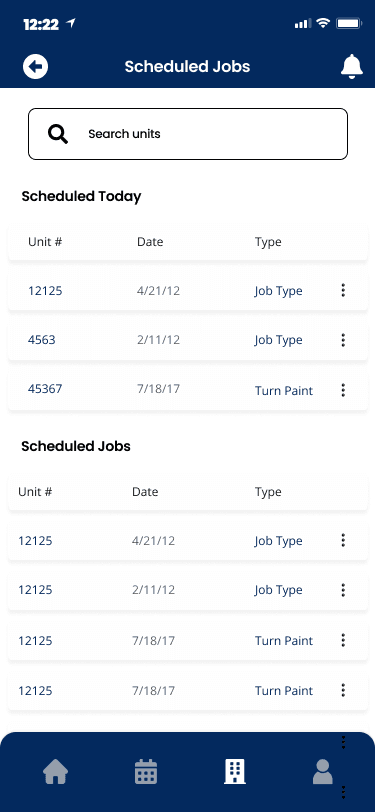
Task: Open notifications bell icon
Action: click(x=352, y=66)
